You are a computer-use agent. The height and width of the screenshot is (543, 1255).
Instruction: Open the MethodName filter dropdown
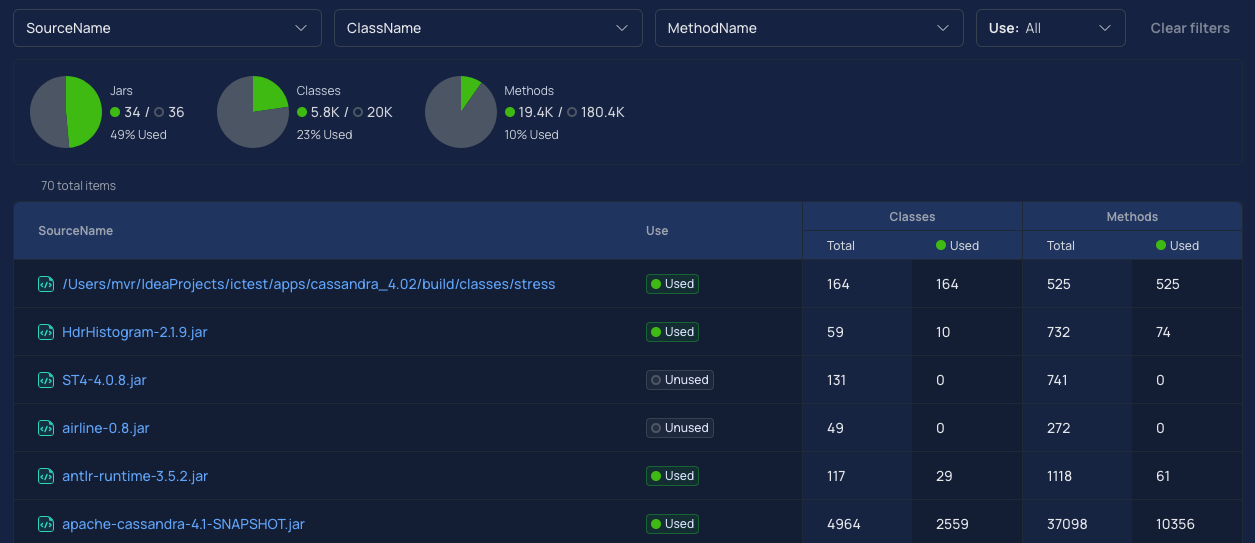809,28
